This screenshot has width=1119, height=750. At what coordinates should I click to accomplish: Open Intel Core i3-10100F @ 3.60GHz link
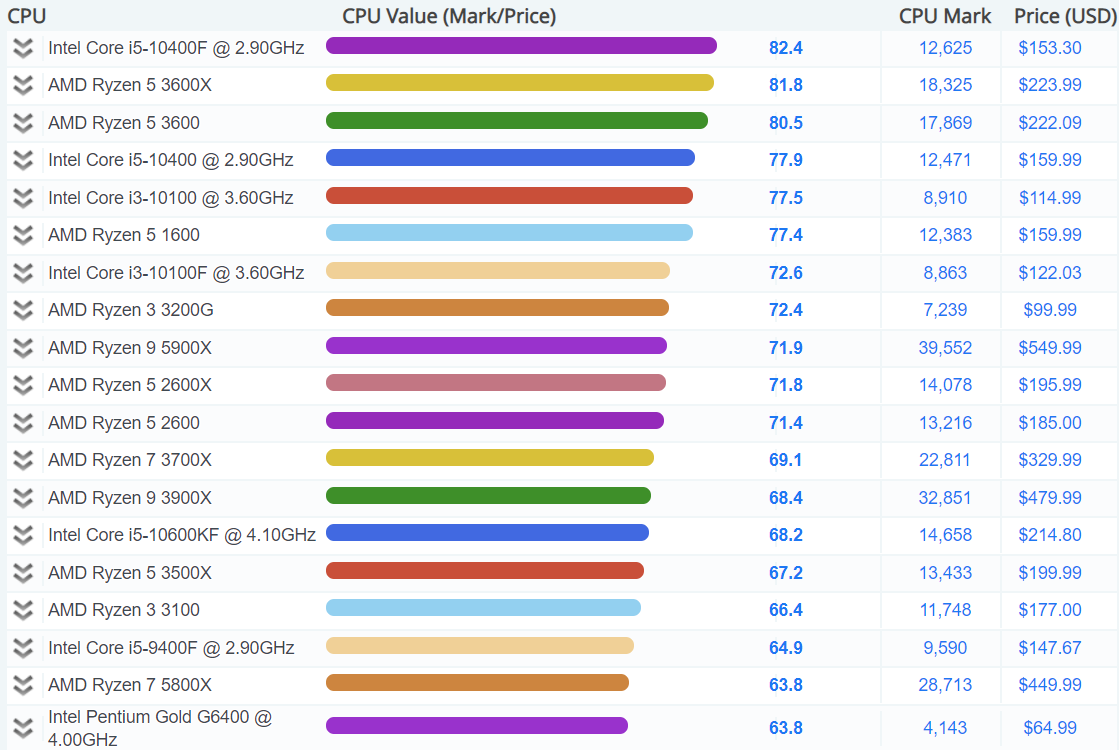(176, 273)
